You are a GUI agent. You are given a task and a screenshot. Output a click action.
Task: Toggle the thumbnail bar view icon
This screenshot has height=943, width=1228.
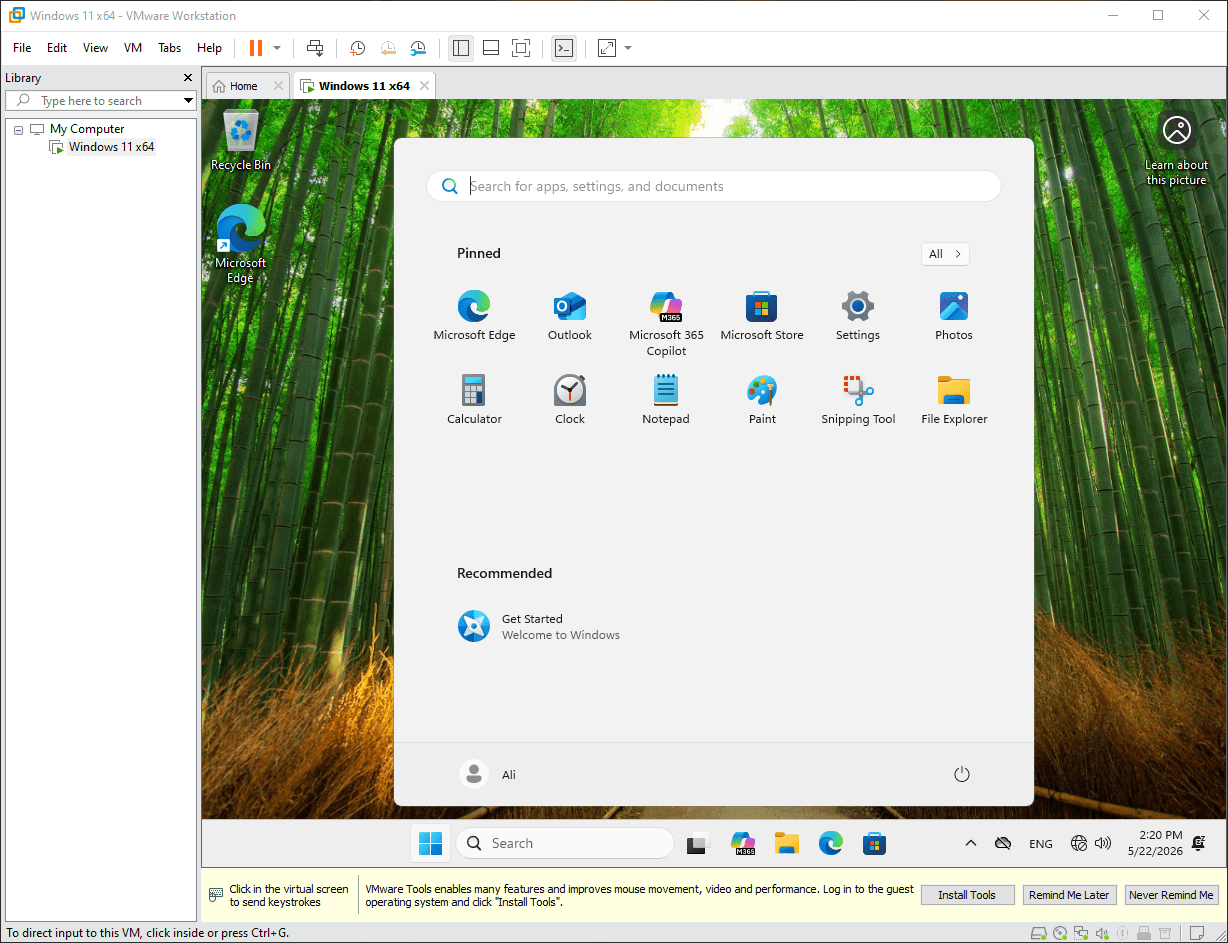pyautogui.click(x=491, y=48)
